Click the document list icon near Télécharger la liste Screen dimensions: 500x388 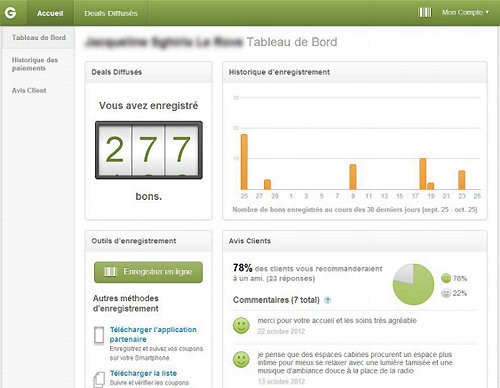[99, 379]
